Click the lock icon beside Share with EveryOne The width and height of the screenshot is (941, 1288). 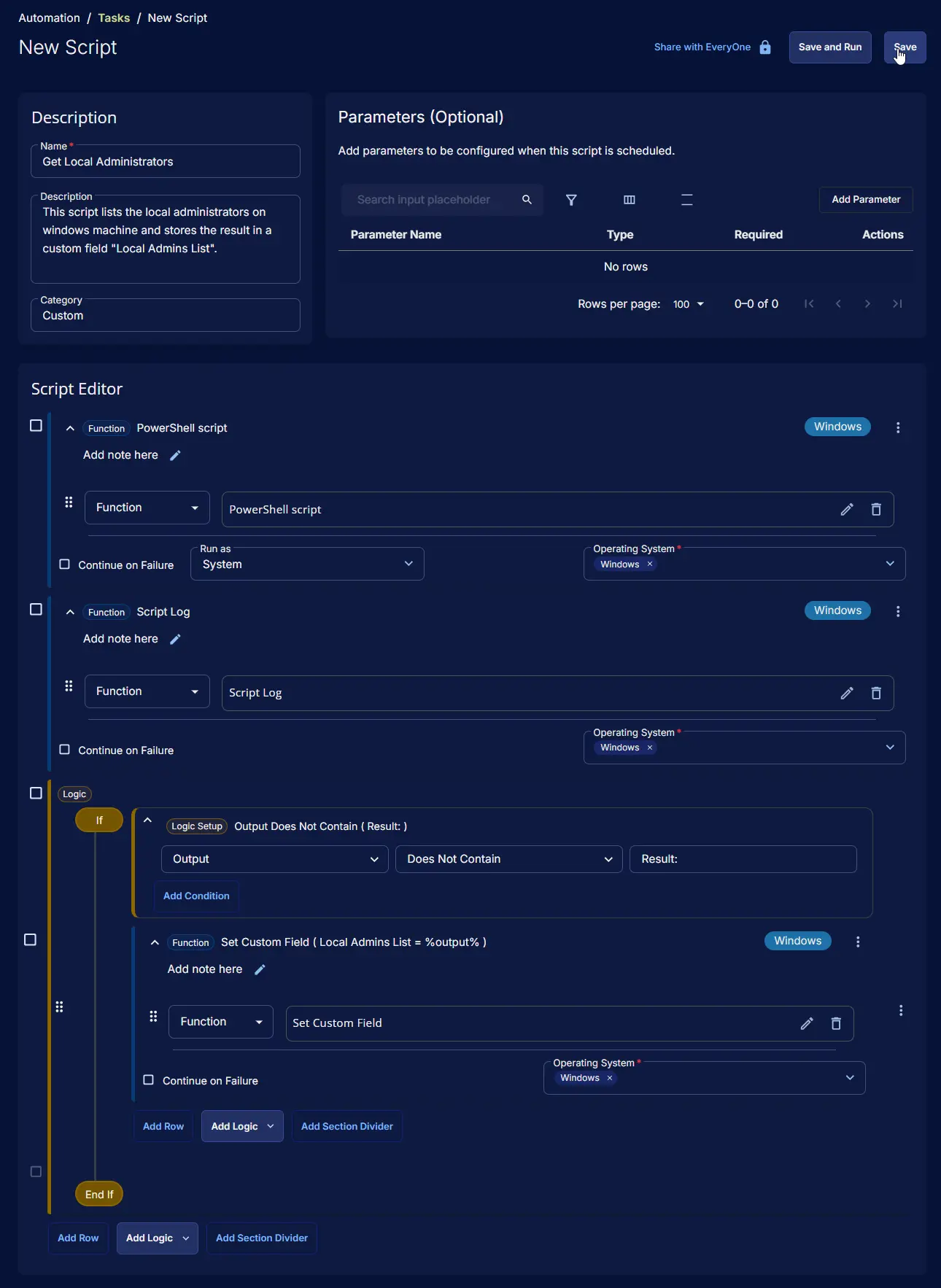click(765, 47)
